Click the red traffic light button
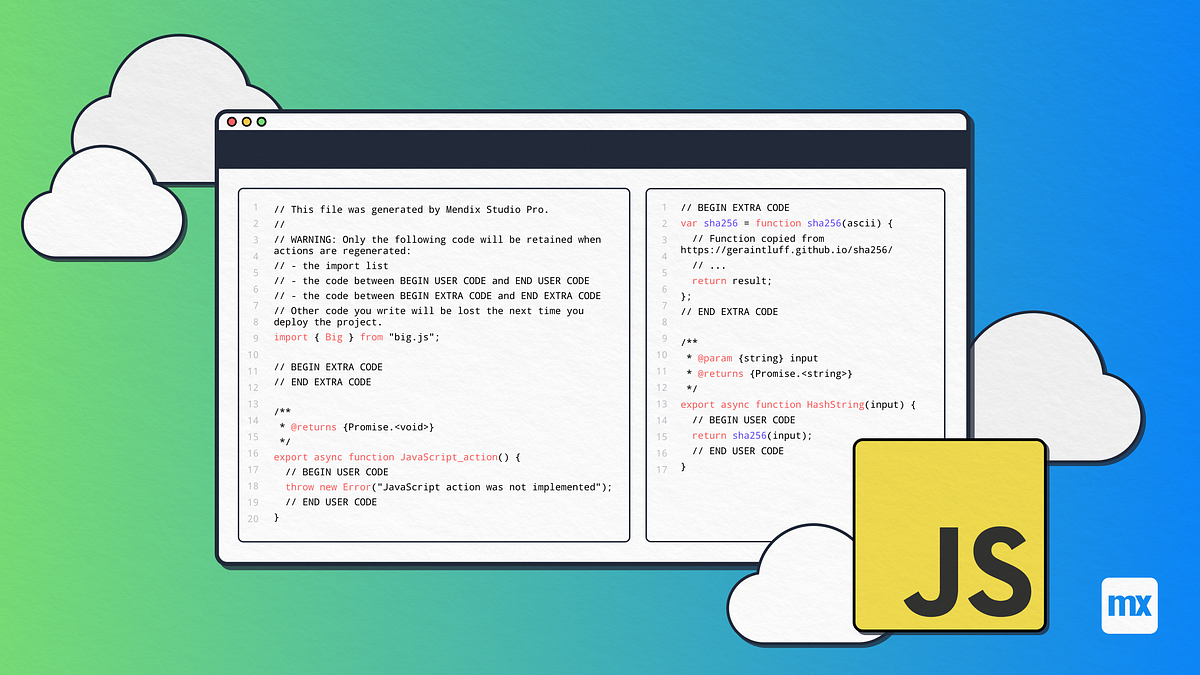This screenshot has width=1200, height=675. 232,121
